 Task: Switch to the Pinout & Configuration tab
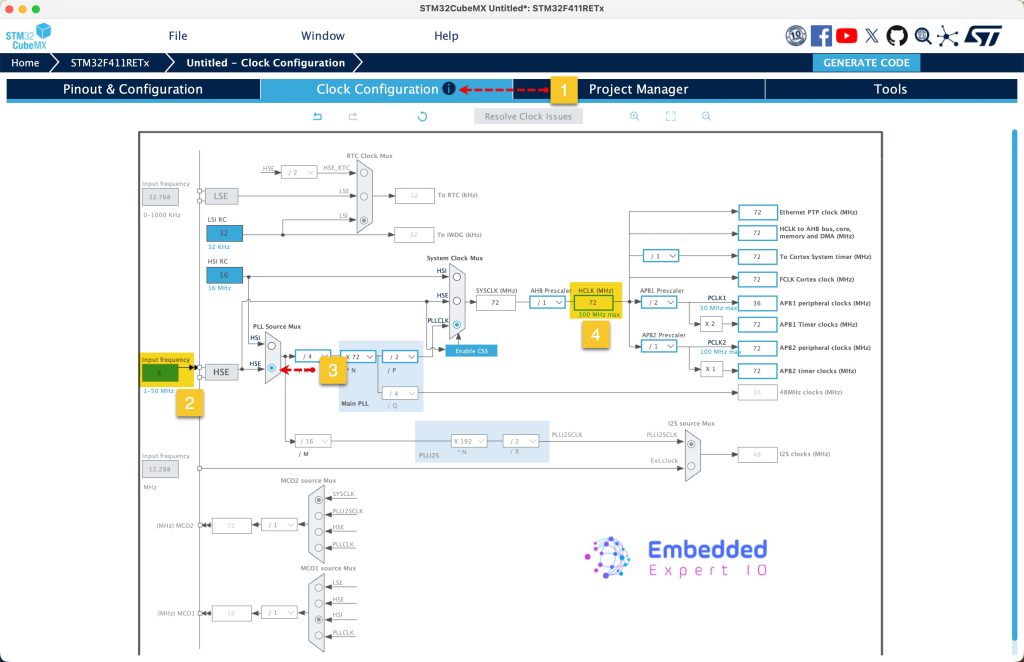pyautogui.click(x=133, y=89)
